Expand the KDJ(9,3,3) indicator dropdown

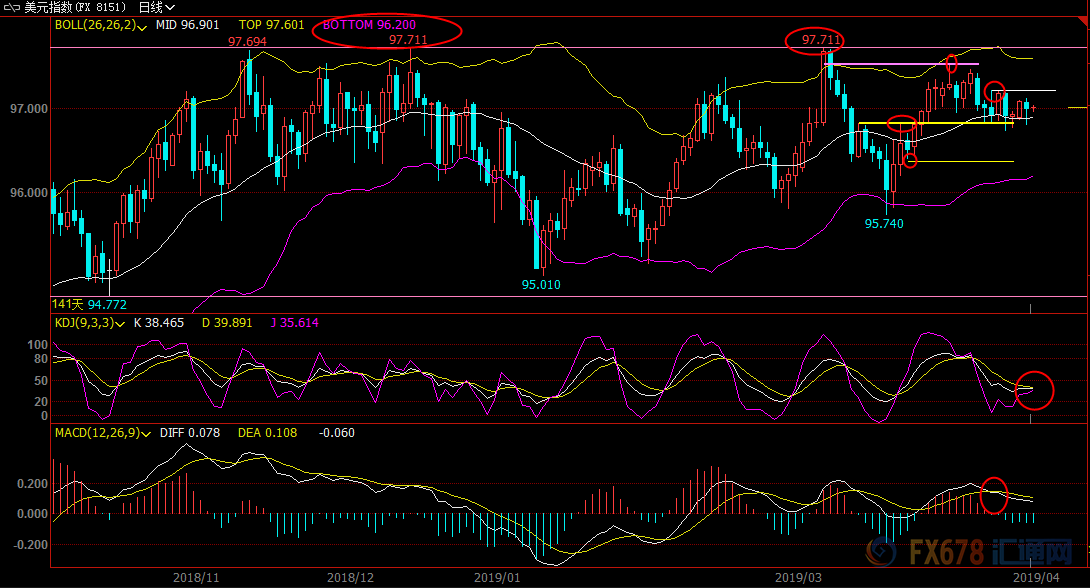[x=122, y=323]
